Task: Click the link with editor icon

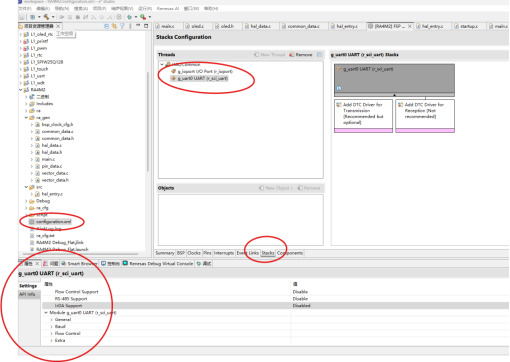Action: [114, 26]
